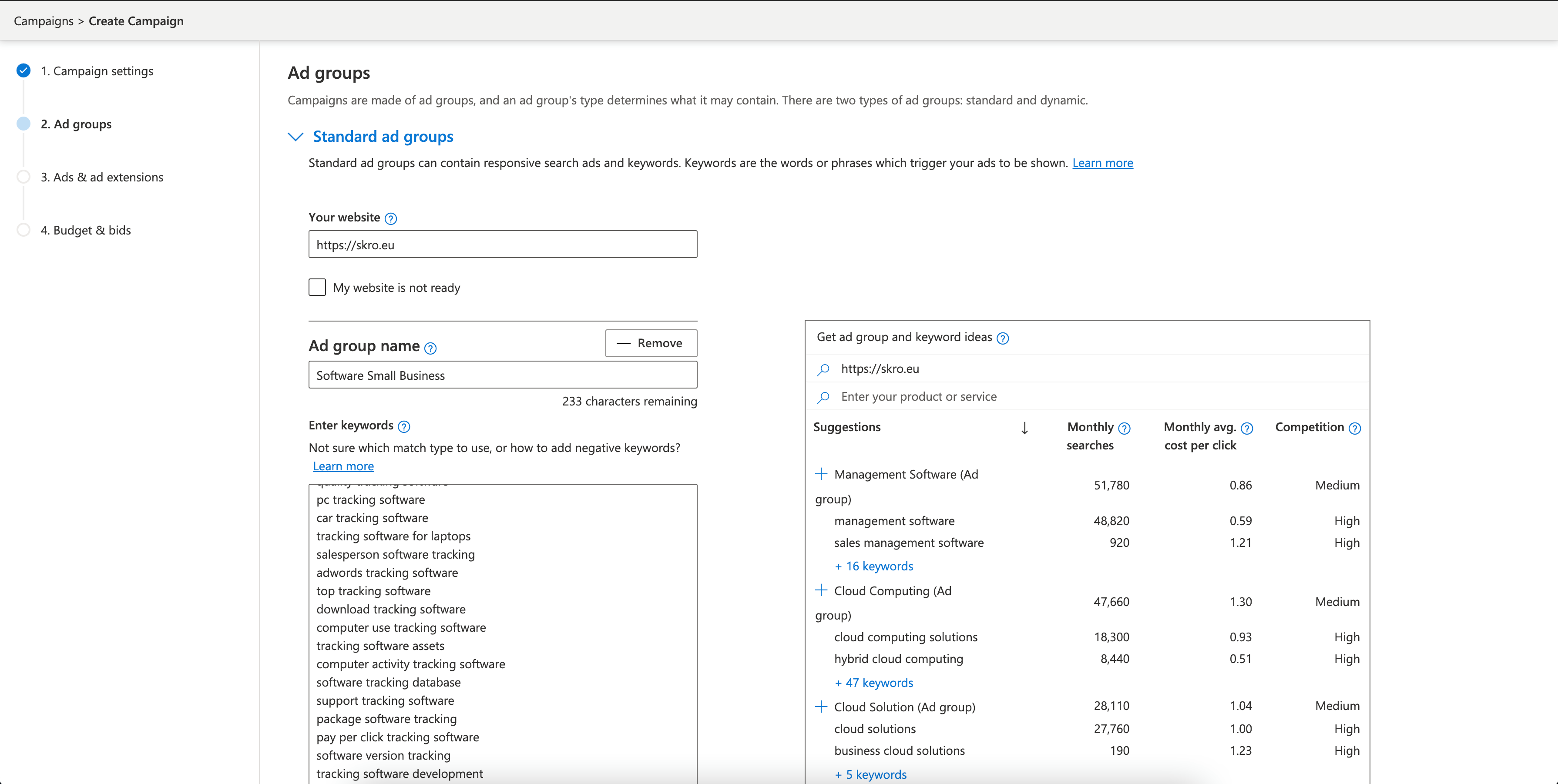Click the help icon beside Ad group name
Screen dimensions: 1558x784
click(430, 348)
